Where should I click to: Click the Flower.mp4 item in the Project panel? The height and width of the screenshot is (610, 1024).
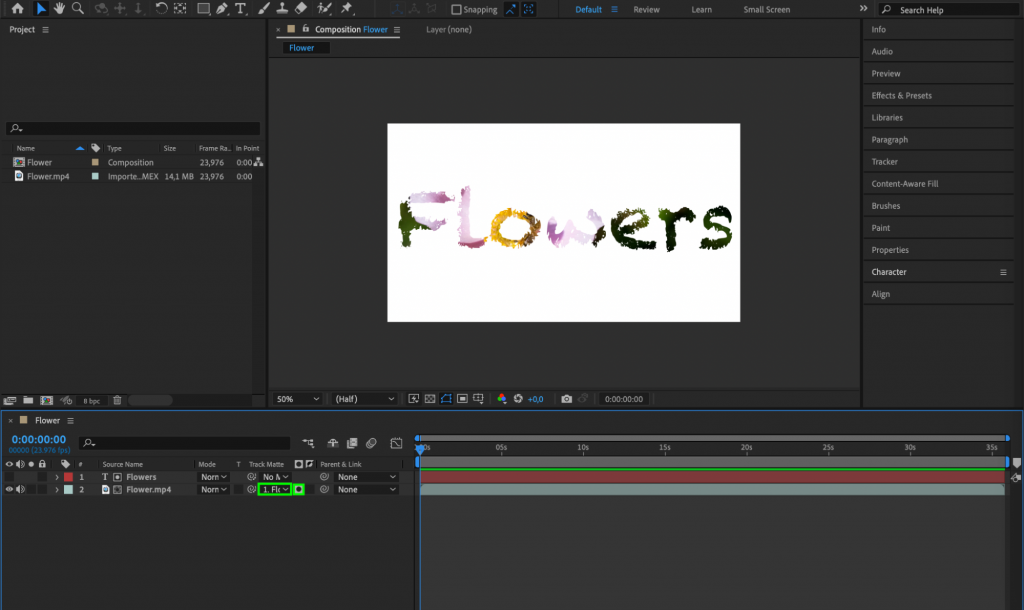pyautogui.click(x=45, y=176)
